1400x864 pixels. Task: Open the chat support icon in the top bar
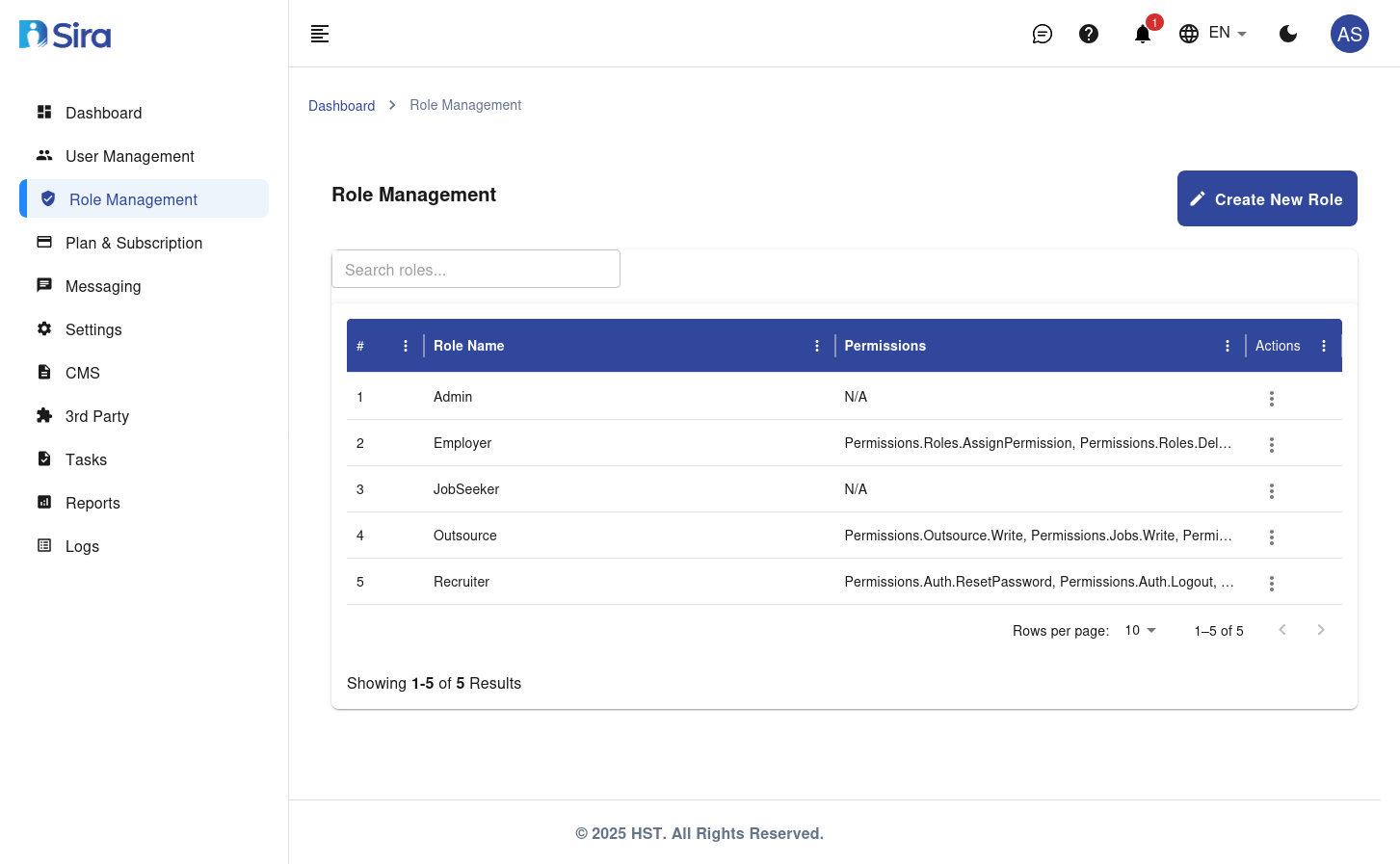coord(1042,33)
